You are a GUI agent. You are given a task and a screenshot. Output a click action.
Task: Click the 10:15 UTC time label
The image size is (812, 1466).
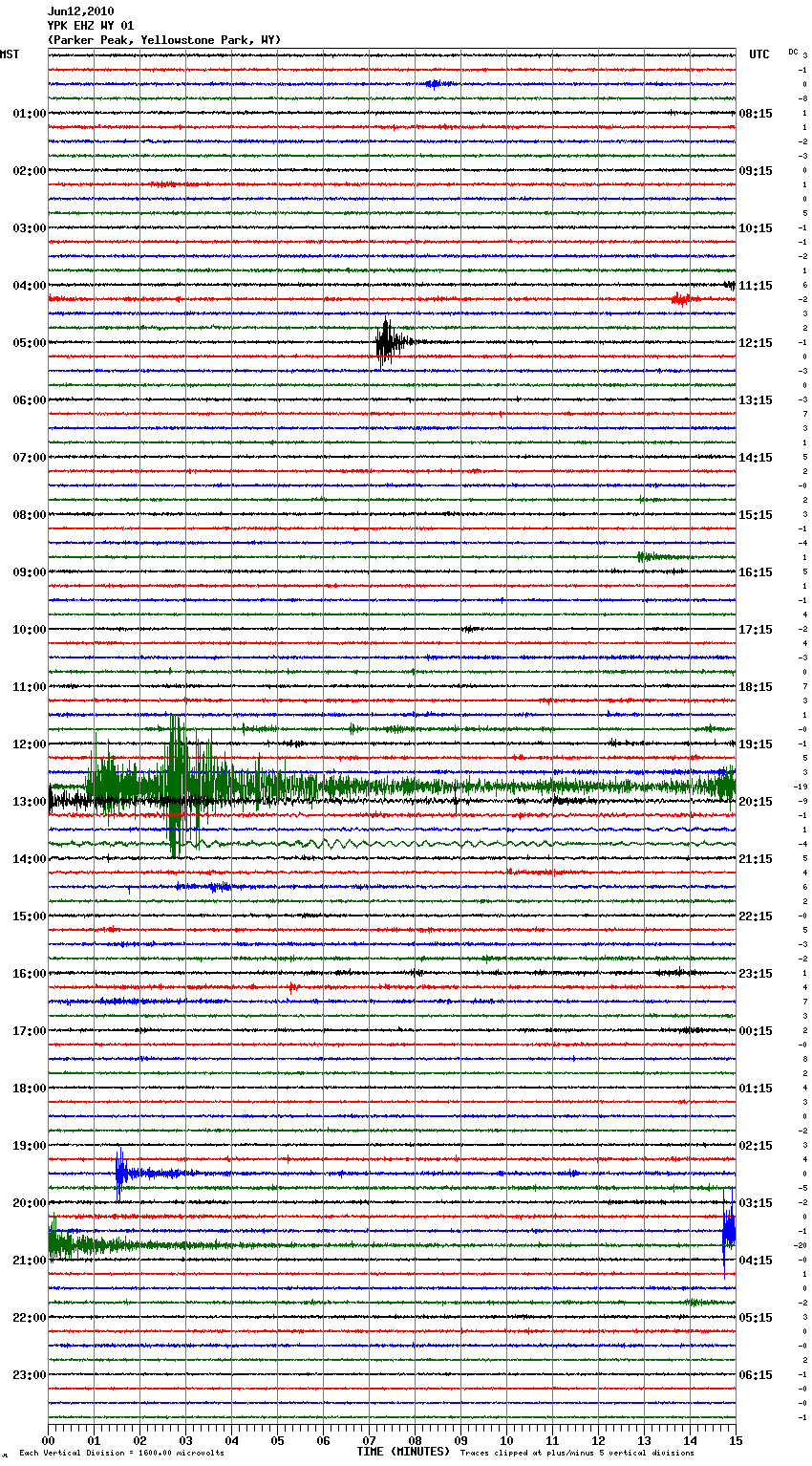(x=756, y=228)
